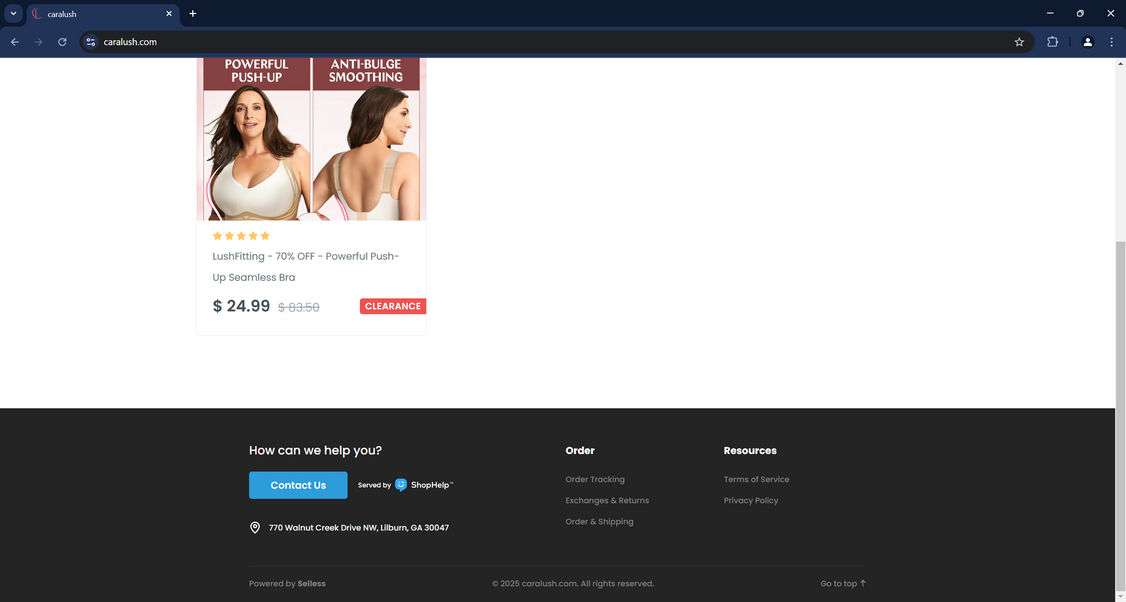The width and height of the screenshot is (1126, 602).
Task: Open a new browser tab
Action: [x=192, y=14]
